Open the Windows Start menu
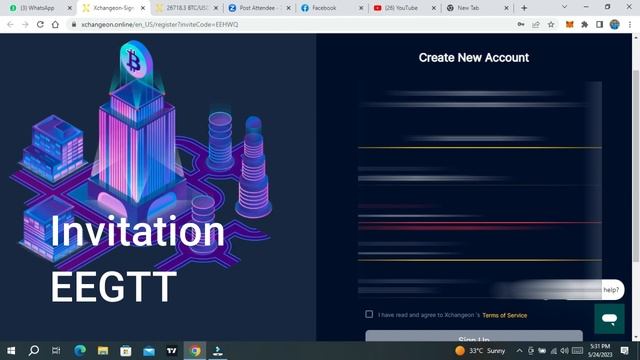640x360 pixels. click(11, 351)
